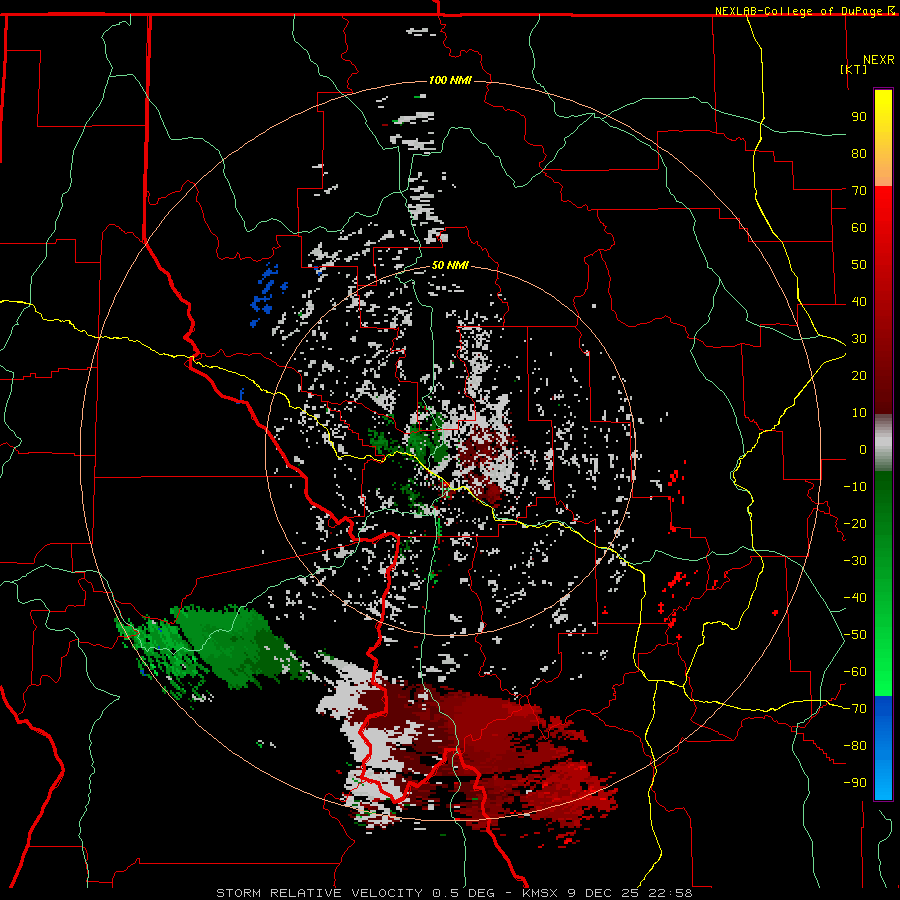Click the positive 50 scale value
The height and width of the screenshot is (900, 900).
tap(859, 265)
